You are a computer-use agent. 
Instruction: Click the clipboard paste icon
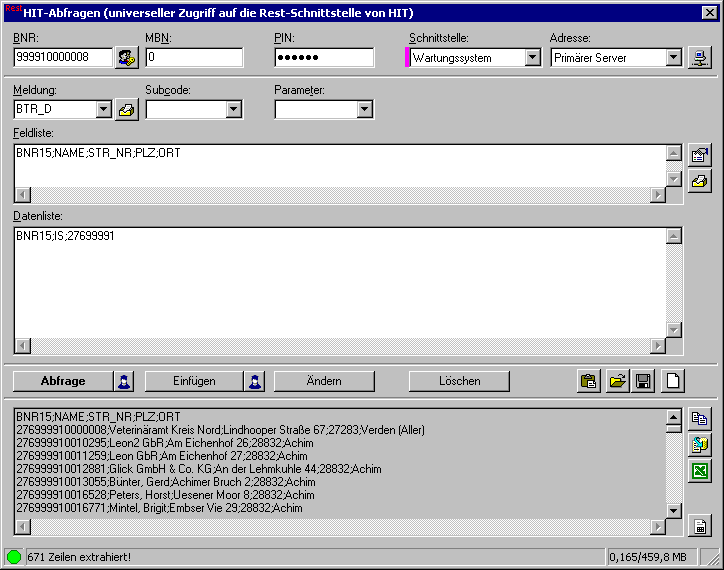589,381
